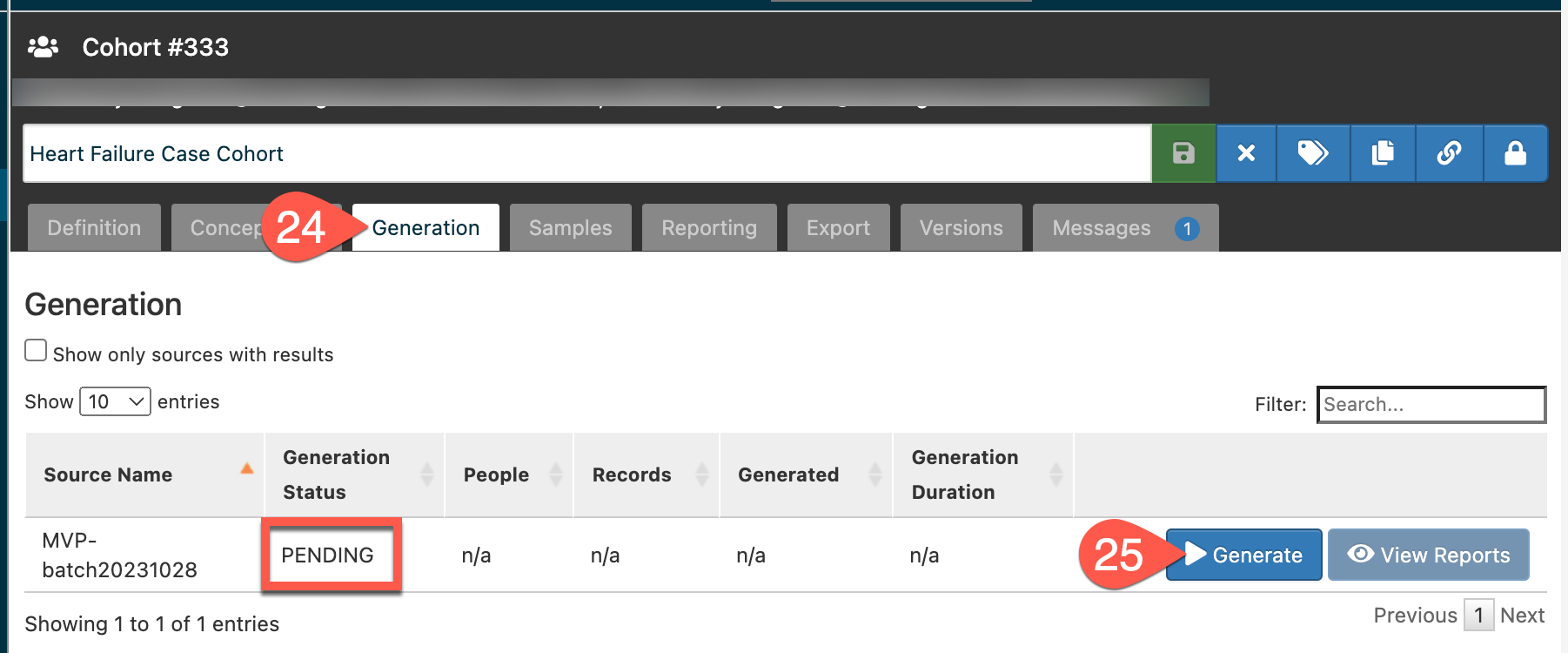The width and height of the screenshot is (1568, 653).
Task: Click the link icon button
Action: [1449, 153]
